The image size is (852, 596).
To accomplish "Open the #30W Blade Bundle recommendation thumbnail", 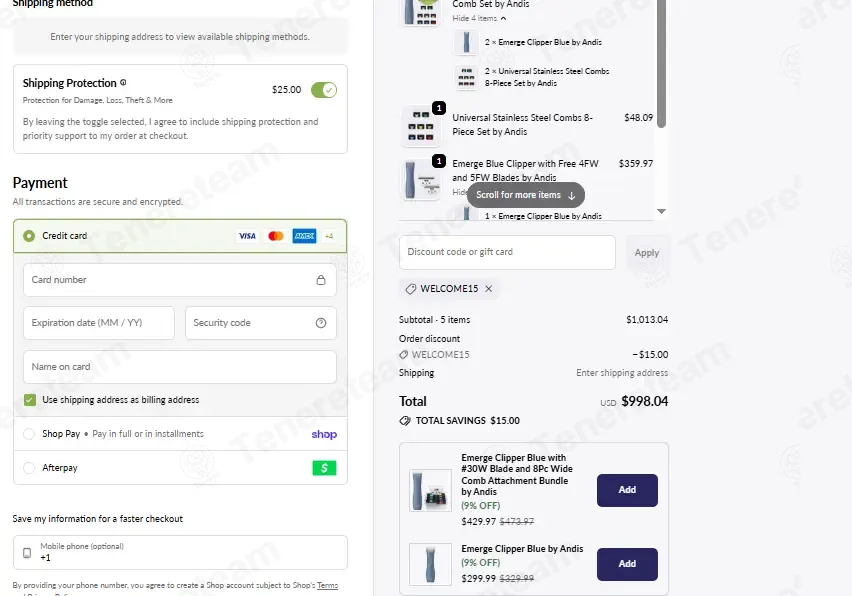I will tap(430, 491).
